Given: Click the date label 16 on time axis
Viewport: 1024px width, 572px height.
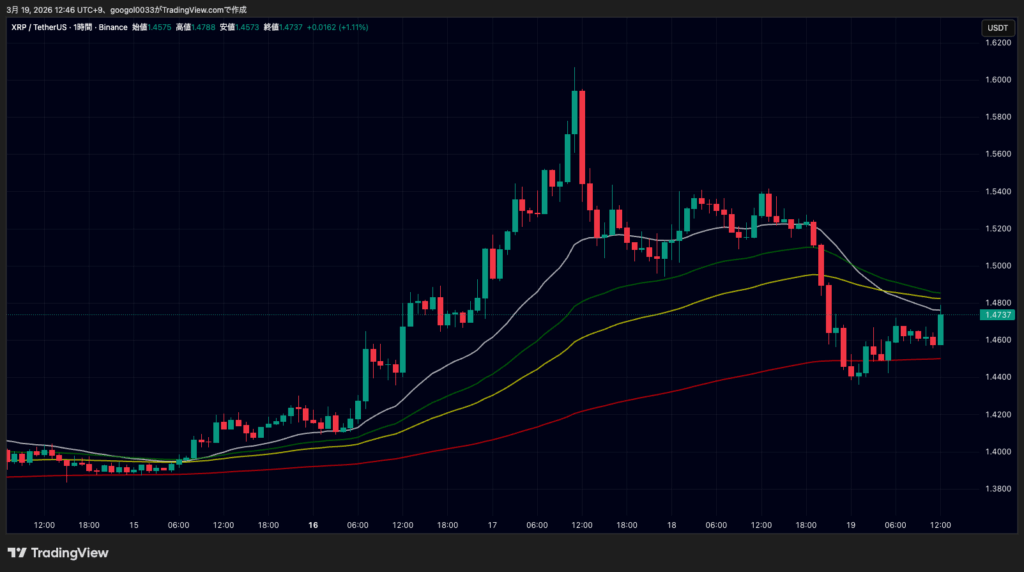Looking at the screenshot, I should coord(313,525).
